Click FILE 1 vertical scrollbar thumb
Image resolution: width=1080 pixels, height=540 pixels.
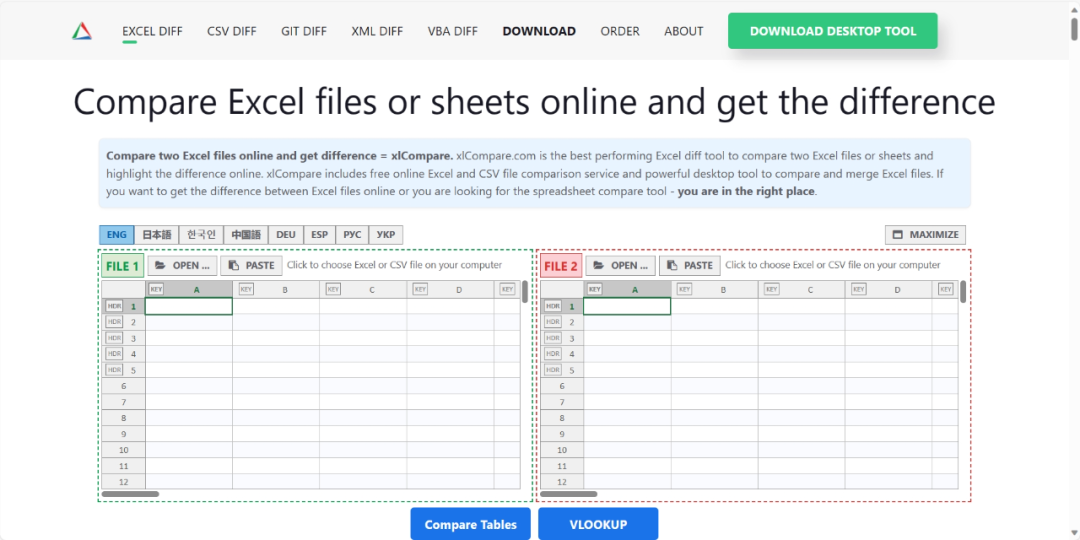pos(525,291)
